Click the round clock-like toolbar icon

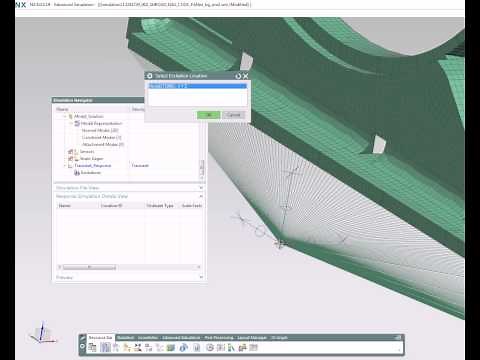[x=210, y=348]
